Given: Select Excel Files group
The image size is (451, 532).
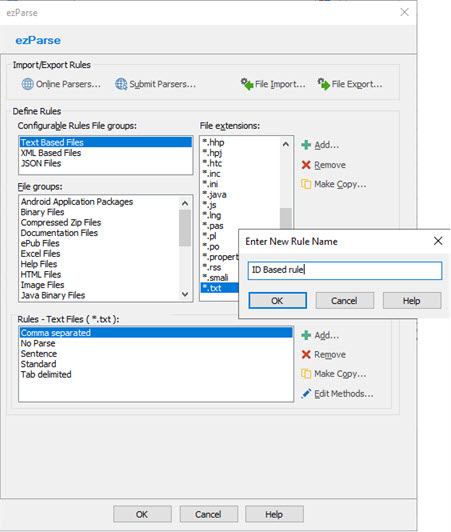Looking at the screenshot, I should pyautogui.click(x=99, y=254).
